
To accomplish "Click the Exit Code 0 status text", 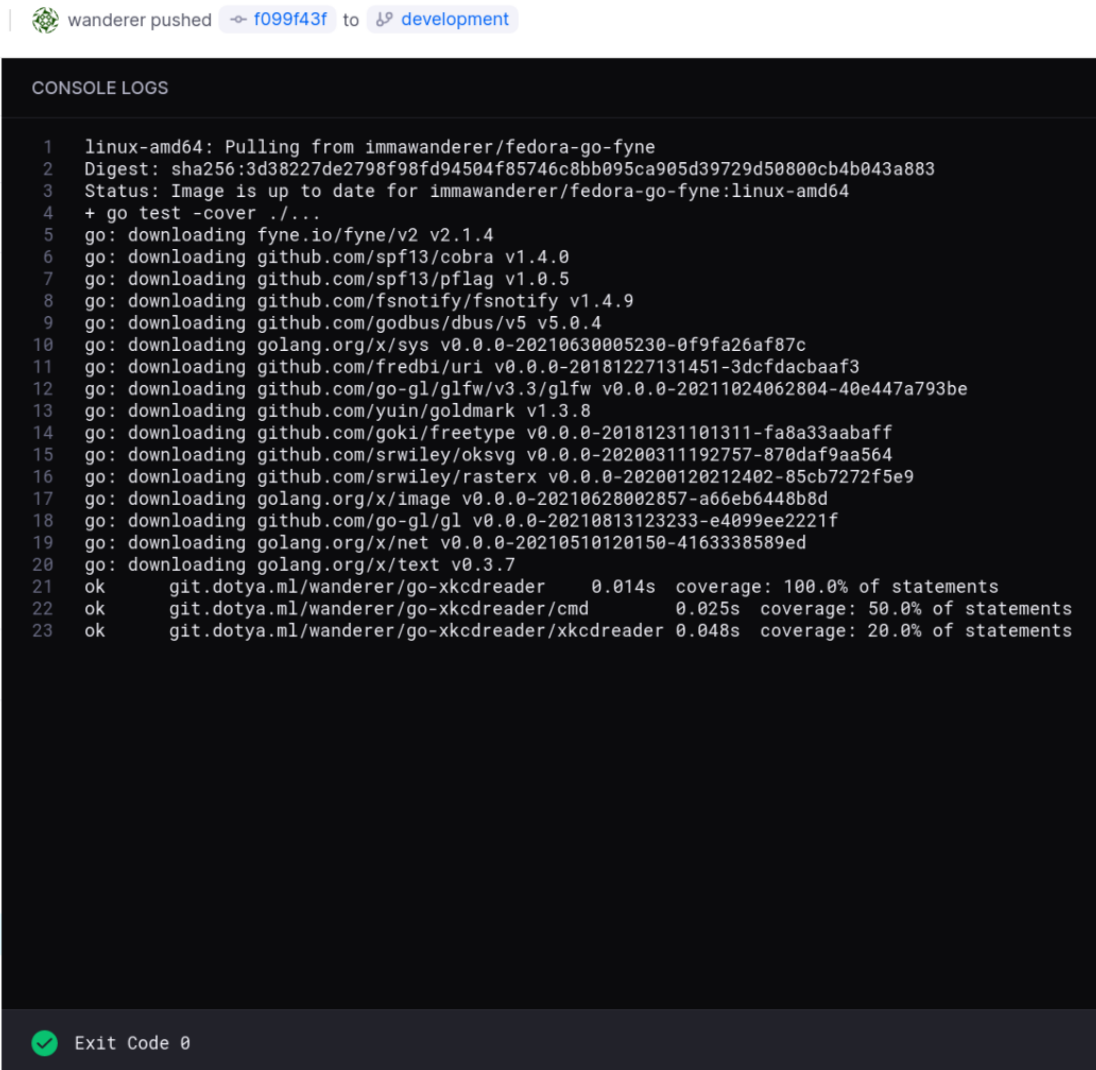I will point(132,1043).
